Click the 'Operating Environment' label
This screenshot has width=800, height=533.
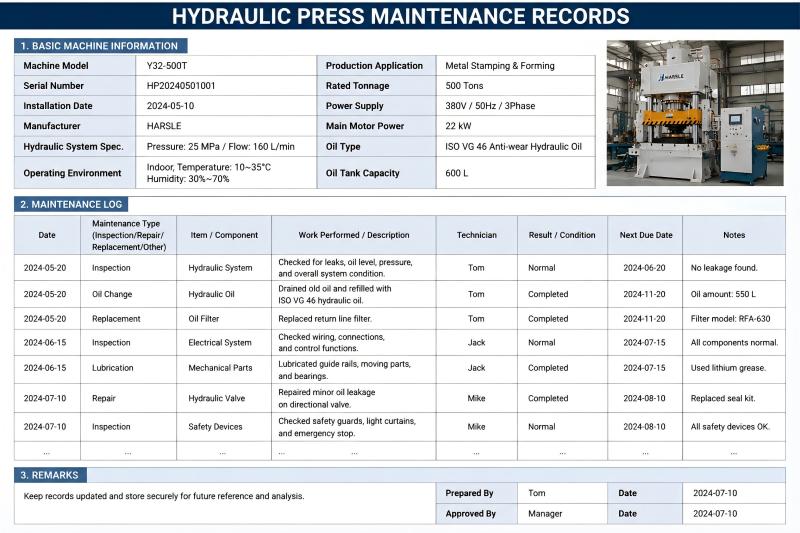pos(72,173)
